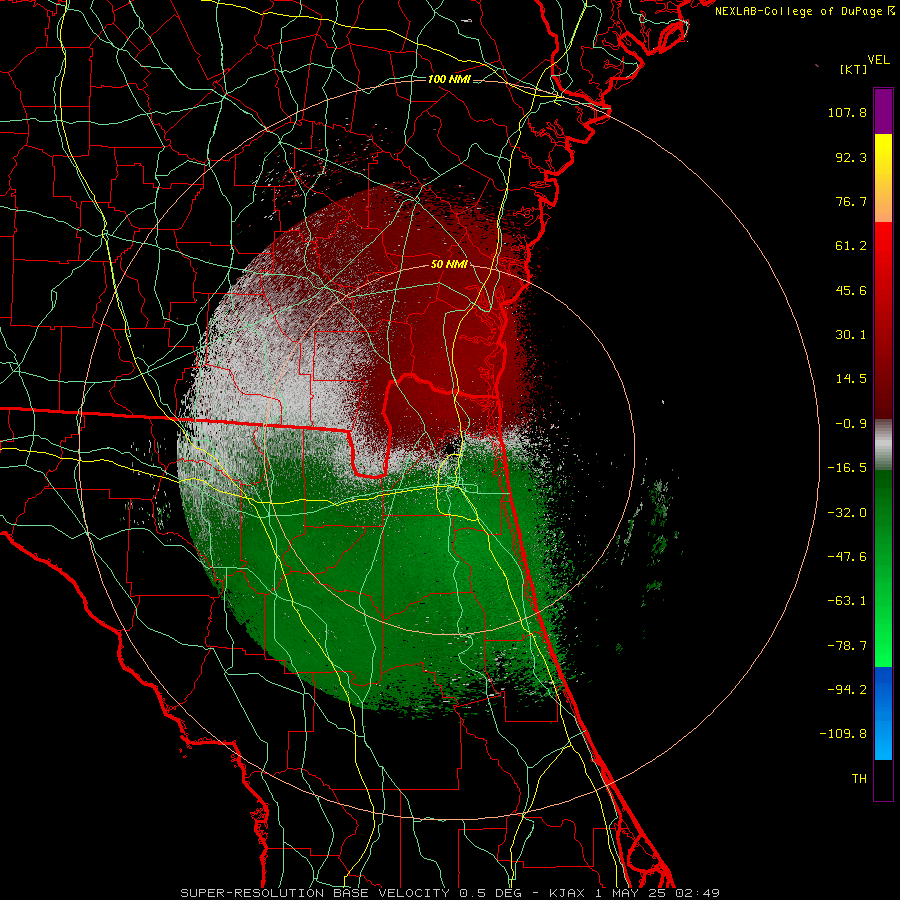Click the 14.5 legend value
Screen dimensions: 900x900
851,379
